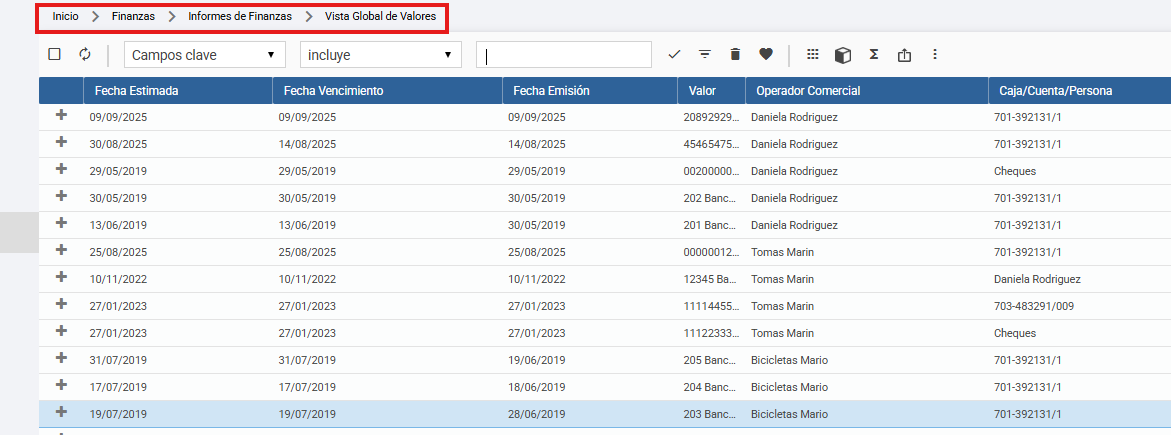This screenshot has width=1171, height=435.
Task: Expand row with Fecha Estimada 13/06/2019
Action: [61, 223]
